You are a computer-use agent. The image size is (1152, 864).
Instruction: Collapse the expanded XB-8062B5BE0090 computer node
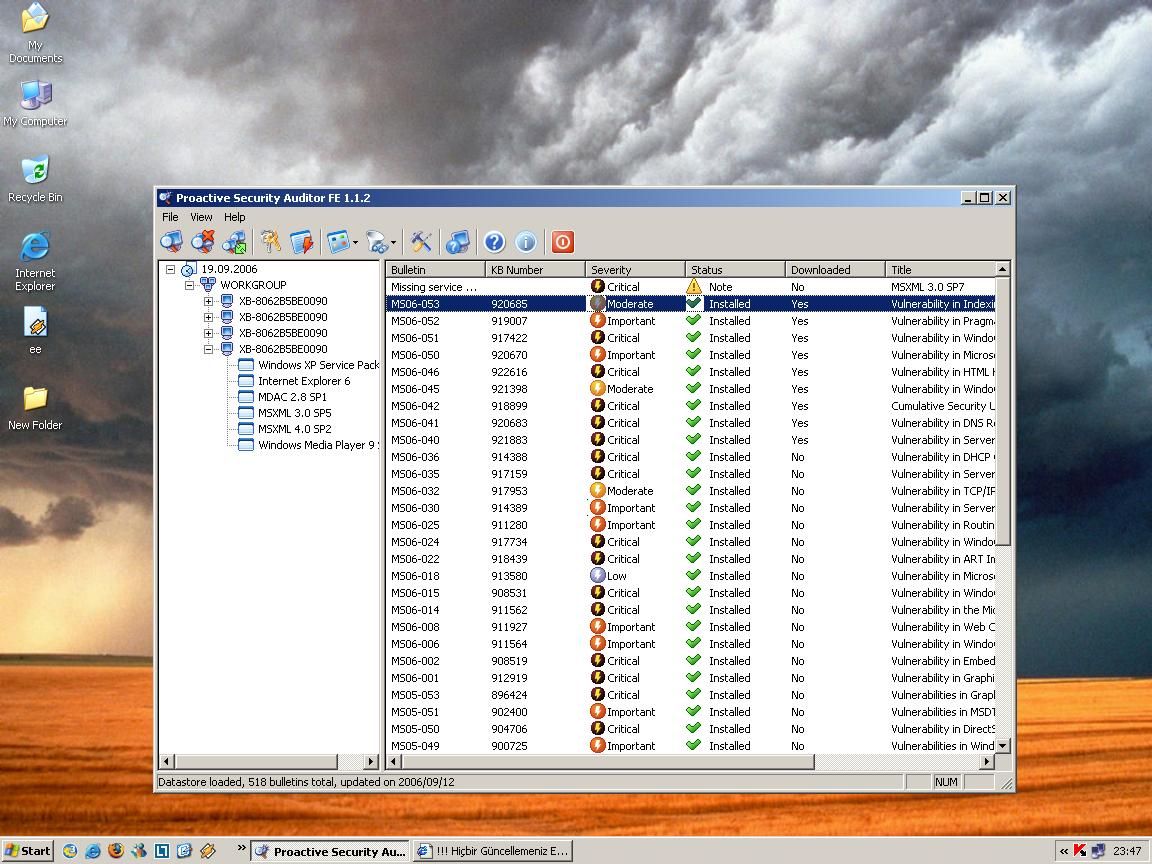[209, 349]
